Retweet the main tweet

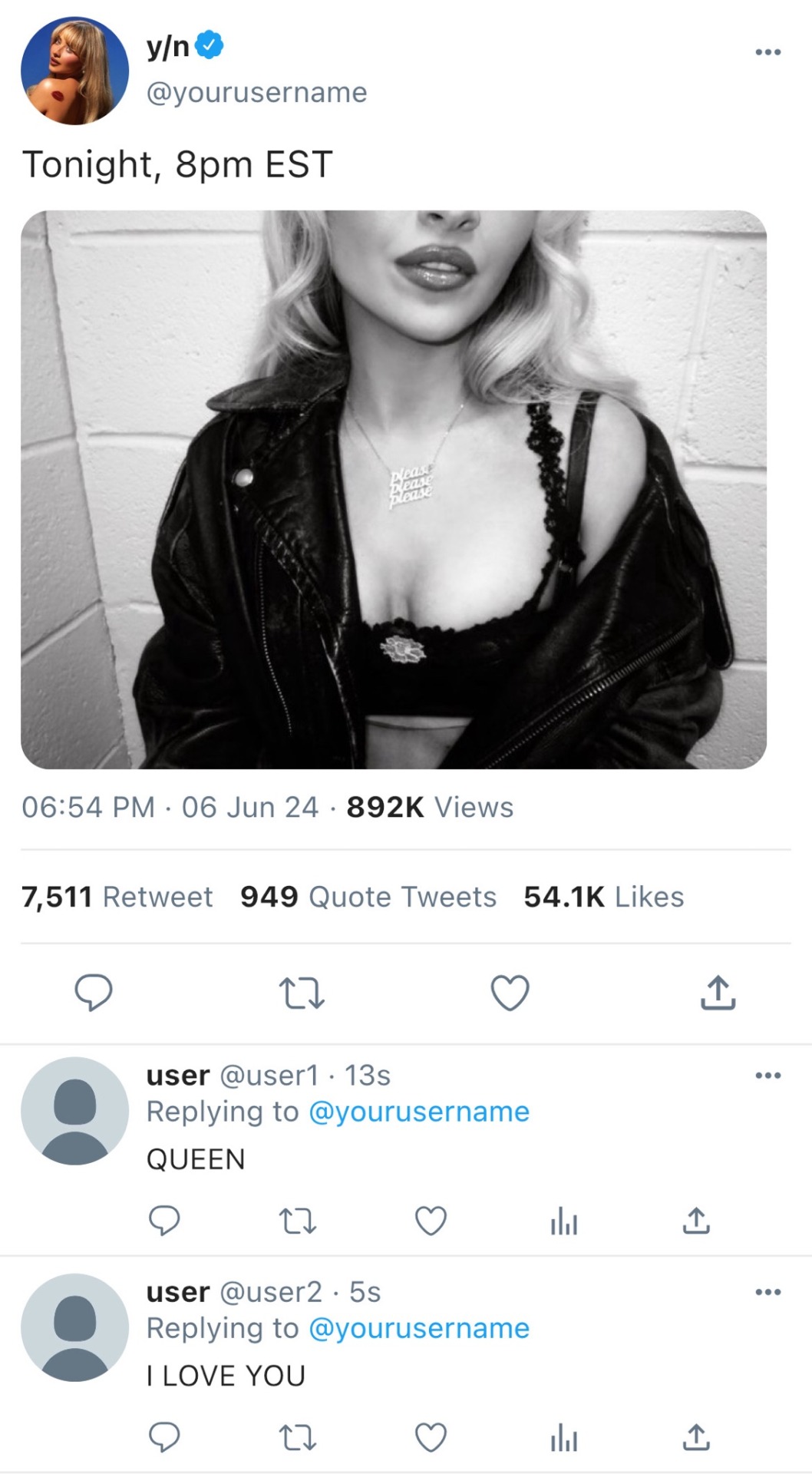301,993
